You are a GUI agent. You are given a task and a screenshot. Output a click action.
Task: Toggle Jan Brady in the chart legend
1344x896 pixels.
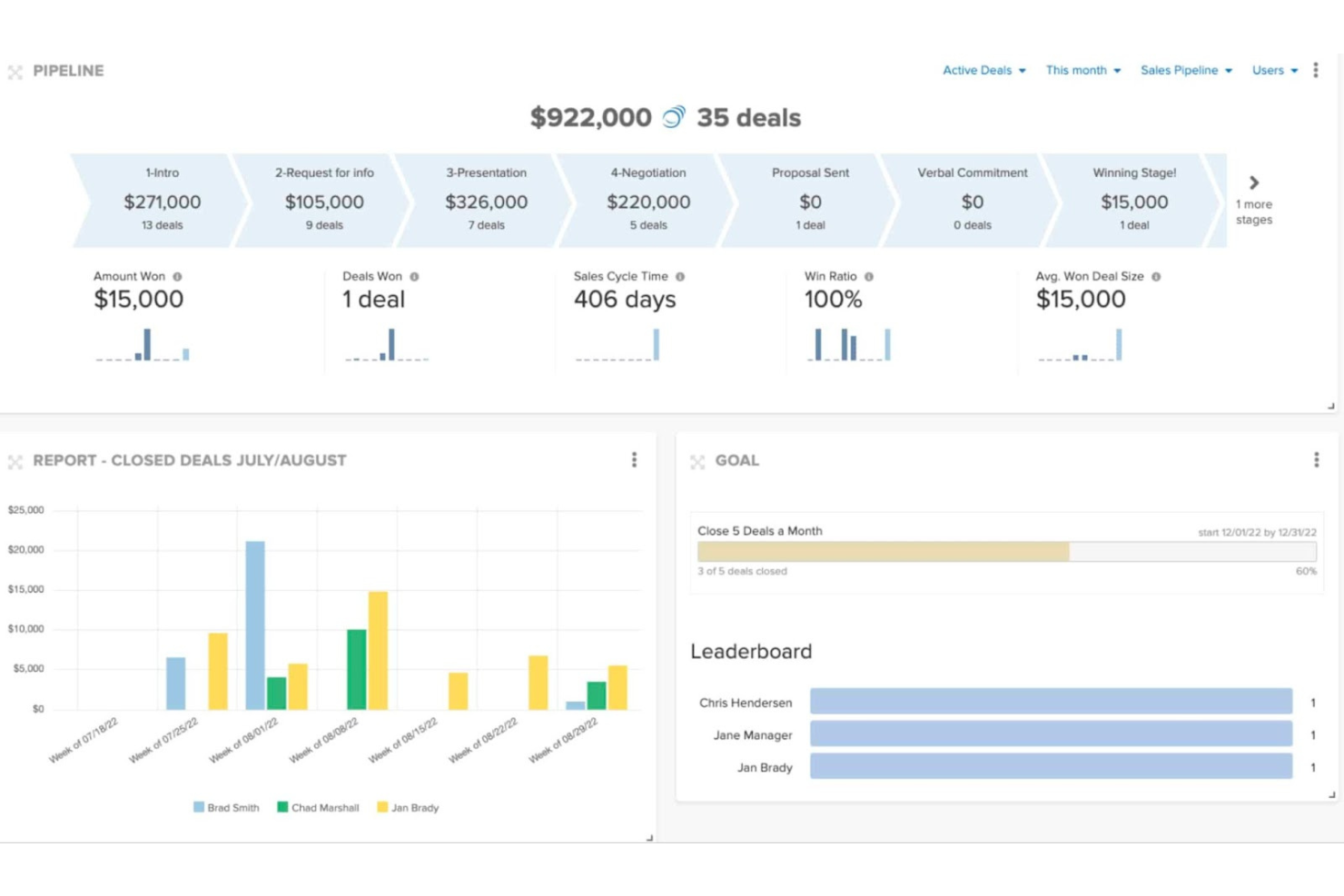tap(408, 807)
